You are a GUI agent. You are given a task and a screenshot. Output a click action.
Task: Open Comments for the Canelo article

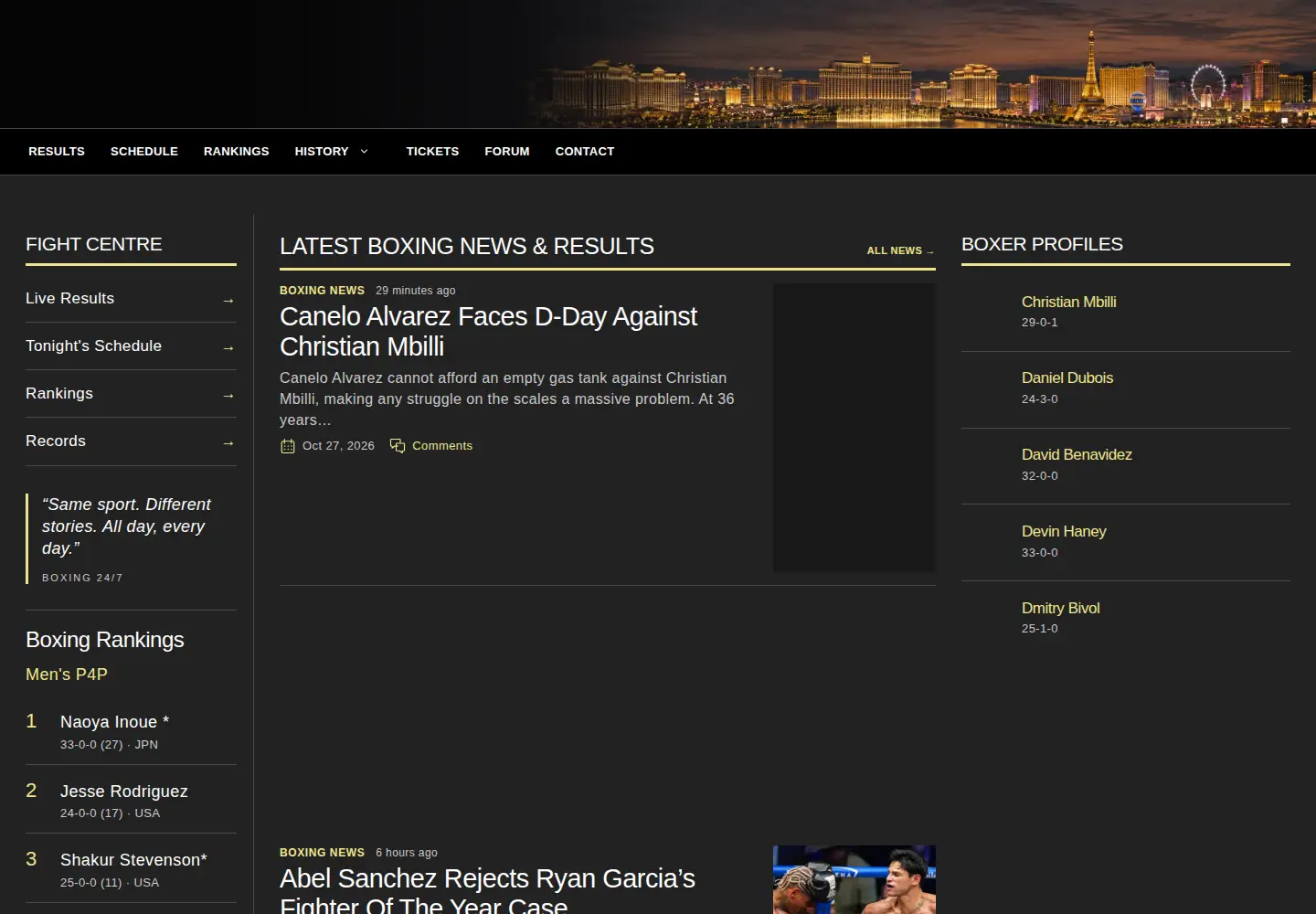[442, 446]
